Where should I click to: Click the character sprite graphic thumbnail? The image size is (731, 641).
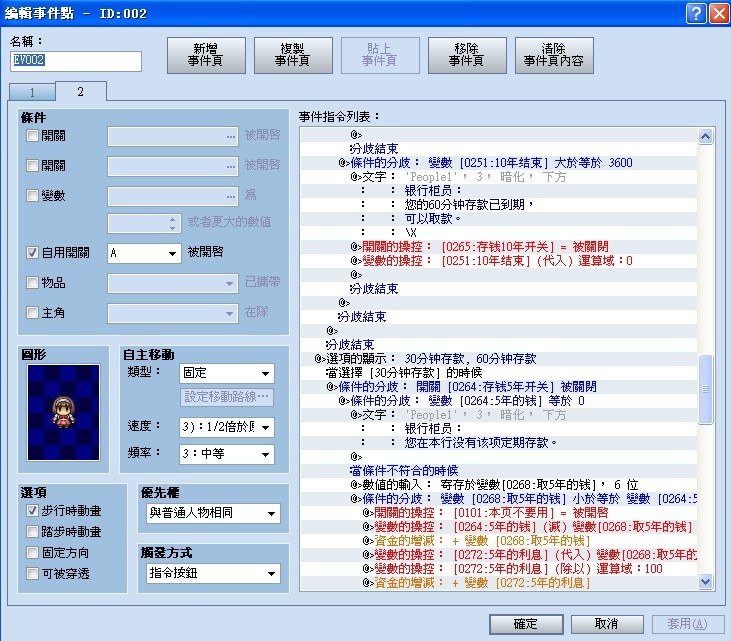[x=63, y=413]
